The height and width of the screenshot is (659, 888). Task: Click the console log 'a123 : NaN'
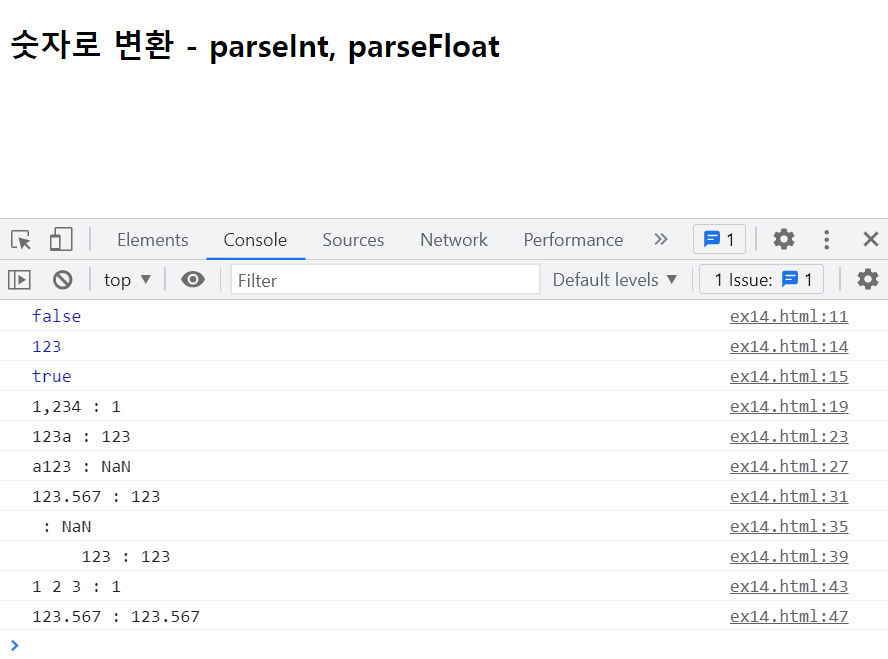pyautogui.click(x=81, y=467)
